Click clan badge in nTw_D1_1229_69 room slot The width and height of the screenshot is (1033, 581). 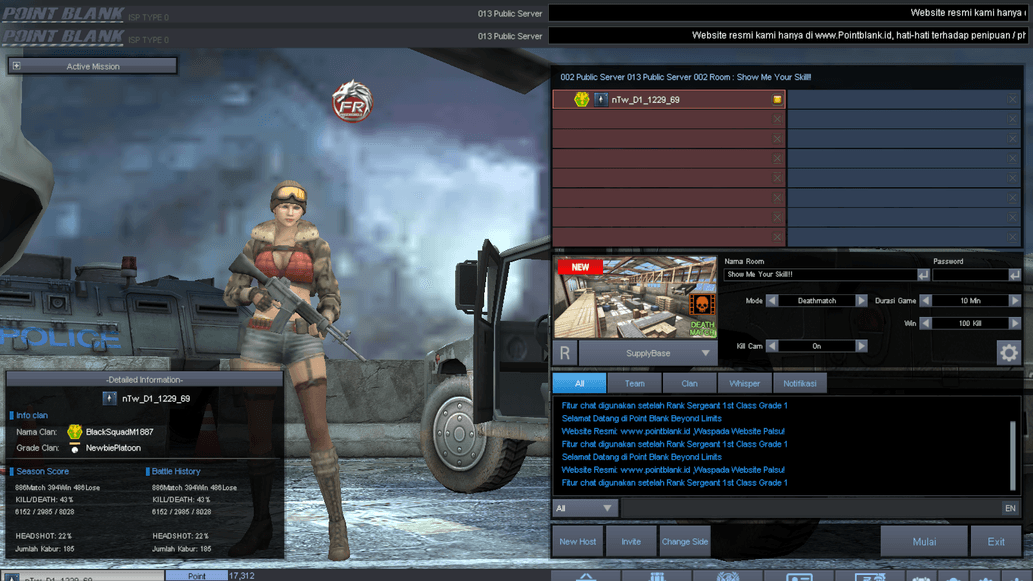(x=581, y=99)
